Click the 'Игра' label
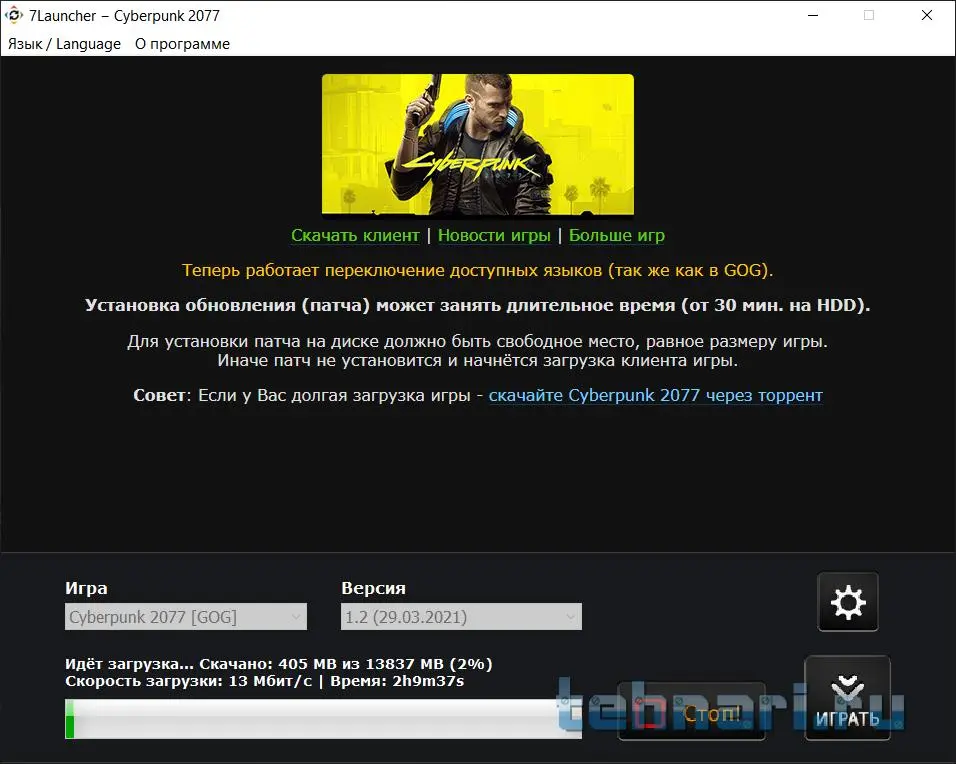956x764 pixels. click(86, 588)
